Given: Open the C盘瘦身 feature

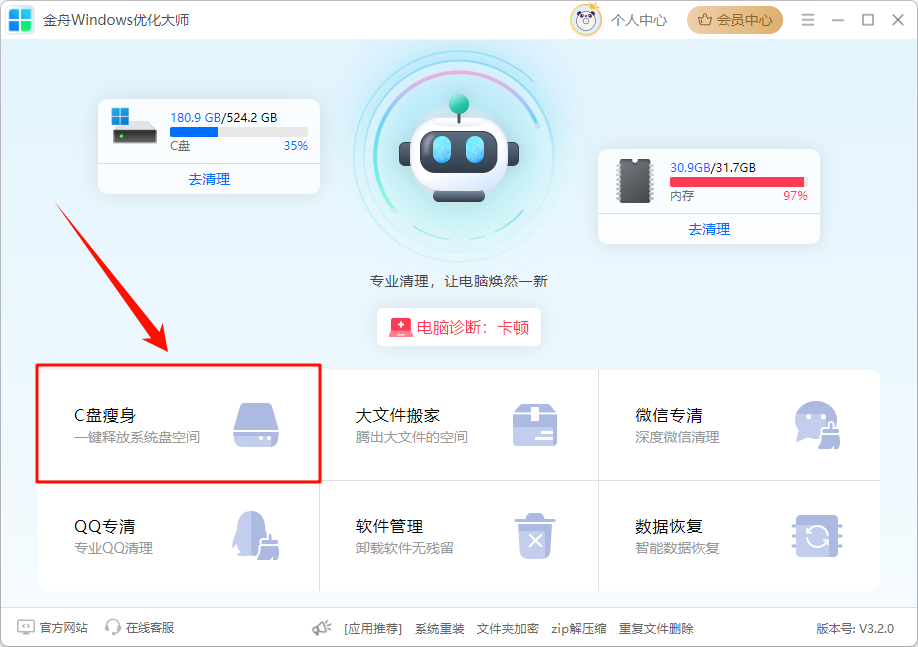Looking at the screenshot, I should (179, 425).
